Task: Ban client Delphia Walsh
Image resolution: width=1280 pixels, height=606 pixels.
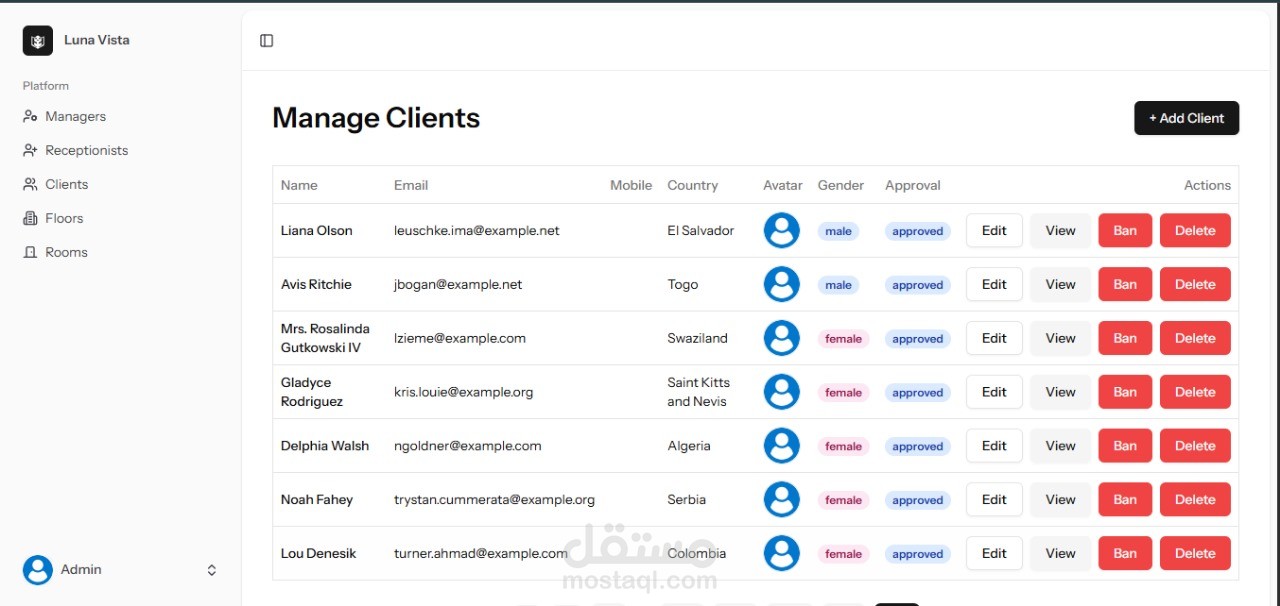Action: (1125, 446)
